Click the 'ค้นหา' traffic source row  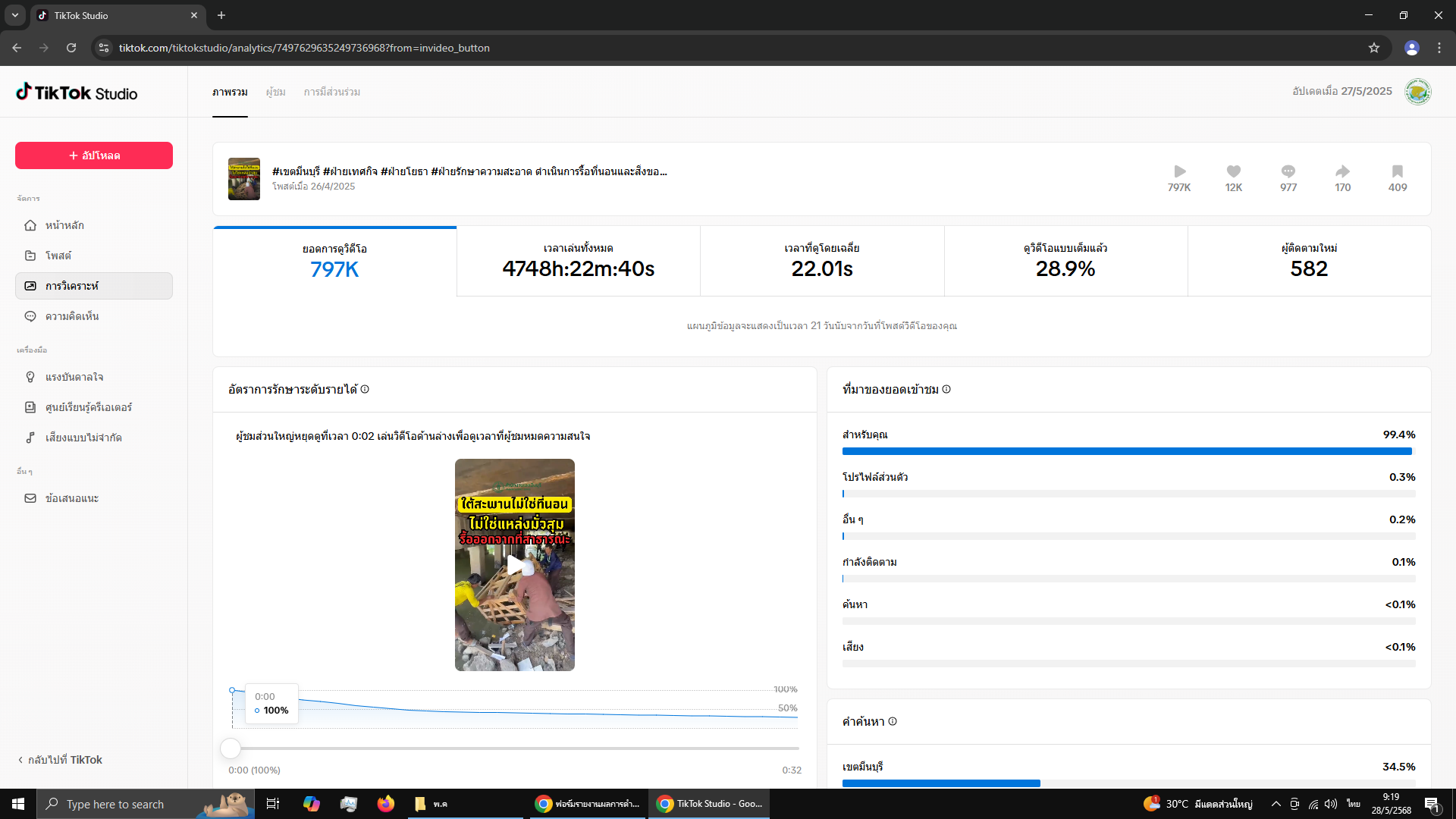pos(1128,613)
